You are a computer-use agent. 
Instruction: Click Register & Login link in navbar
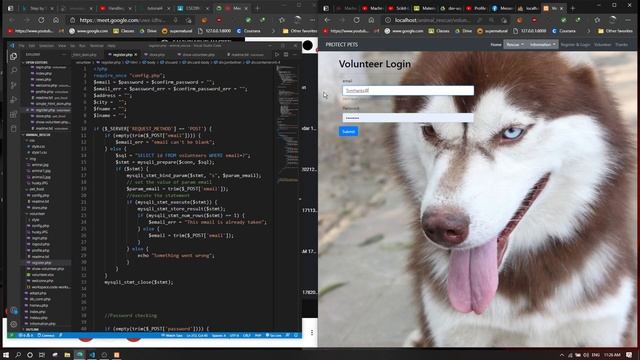click(575, 44)
